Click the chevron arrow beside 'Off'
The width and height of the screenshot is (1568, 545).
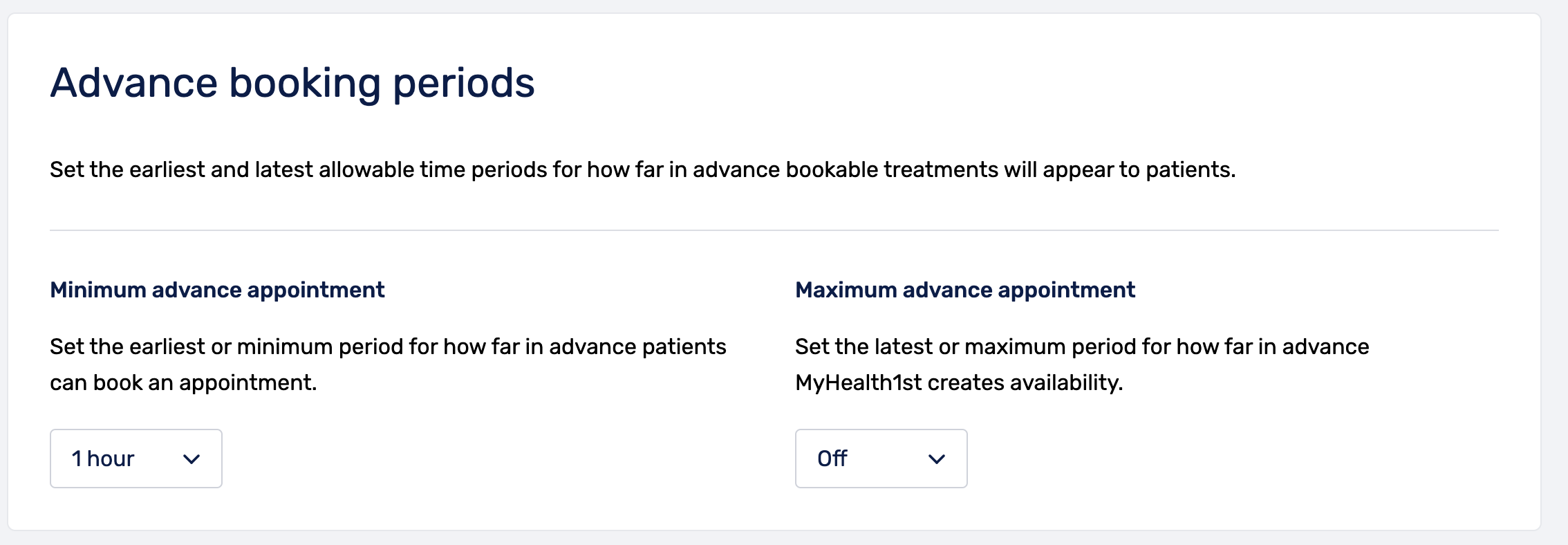coord(937,459)
